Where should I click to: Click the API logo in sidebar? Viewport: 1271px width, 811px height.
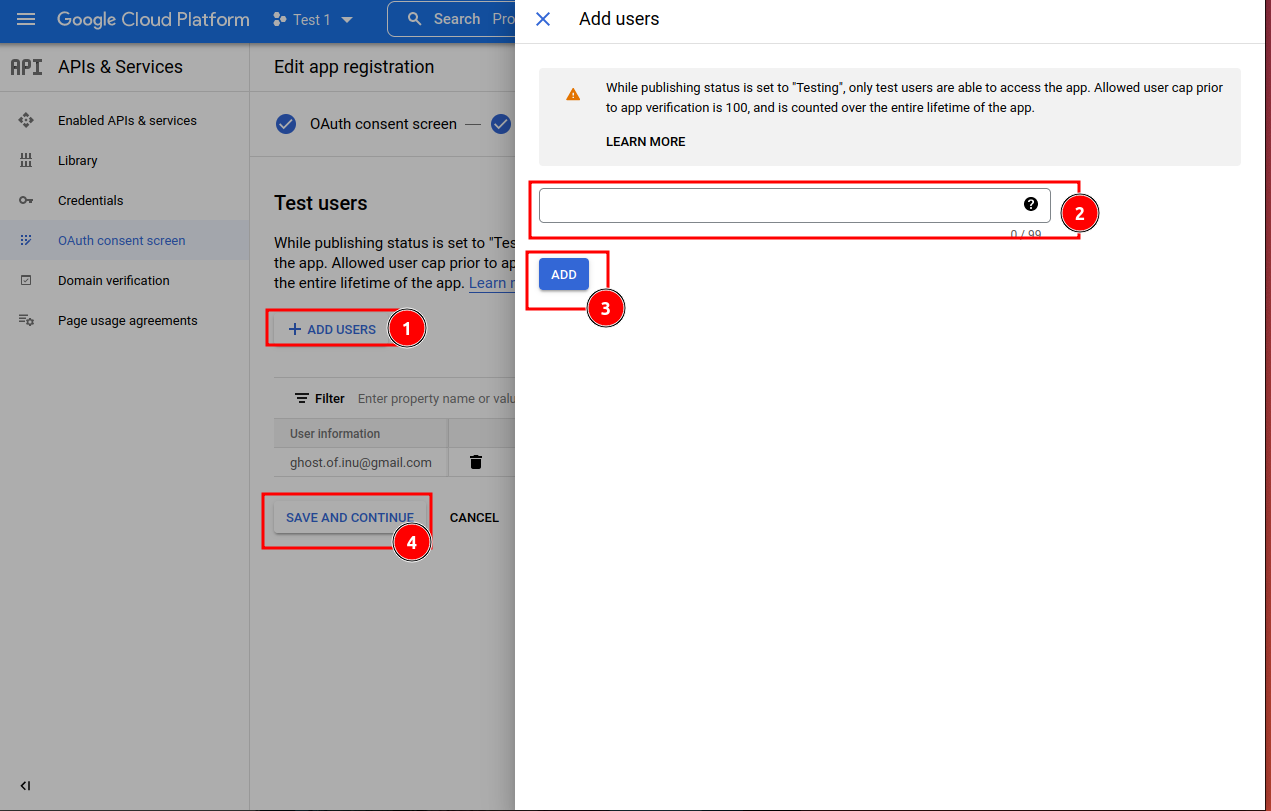[x=26, y=67]
